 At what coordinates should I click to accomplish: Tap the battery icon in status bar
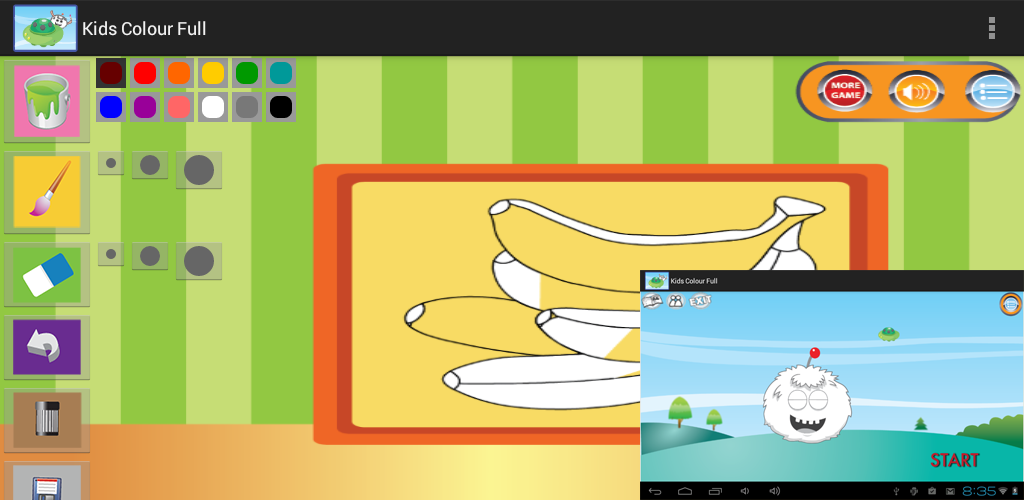point(1016,491)
